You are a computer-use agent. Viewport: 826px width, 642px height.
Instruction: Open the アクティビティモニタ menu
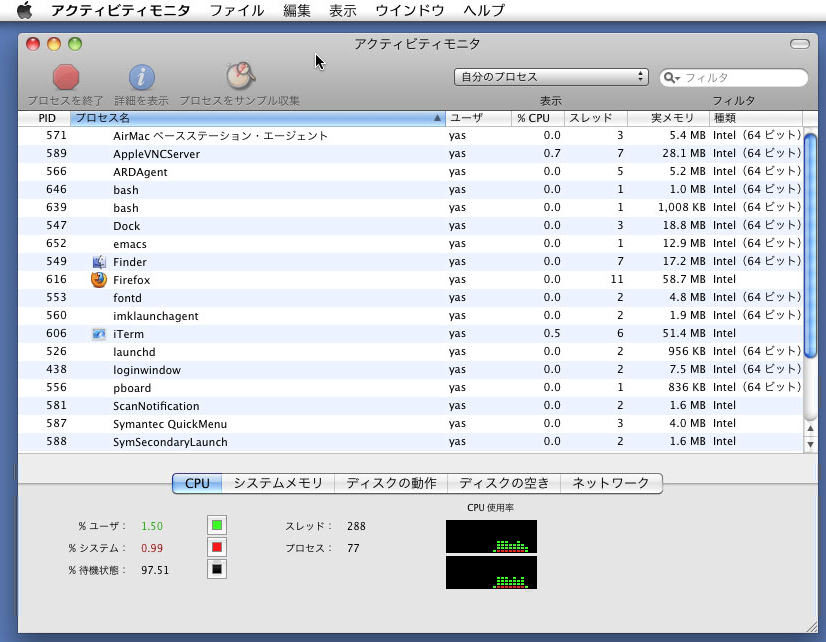pyautogui.click(x=121, y=10)
